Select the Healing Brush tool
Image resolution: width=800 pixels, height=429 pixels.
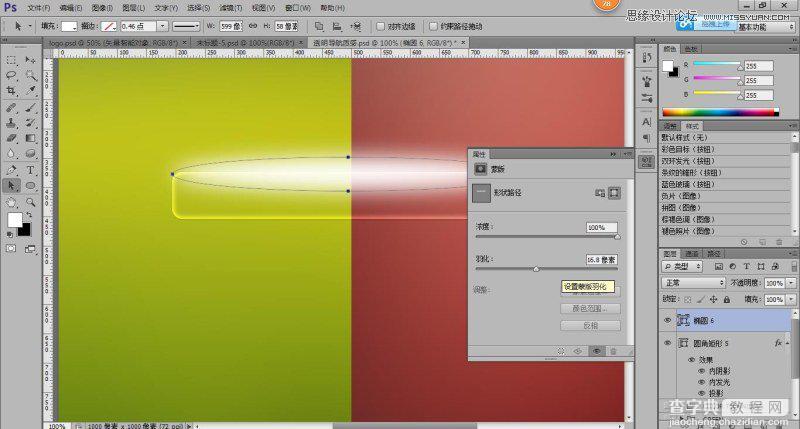11,108
